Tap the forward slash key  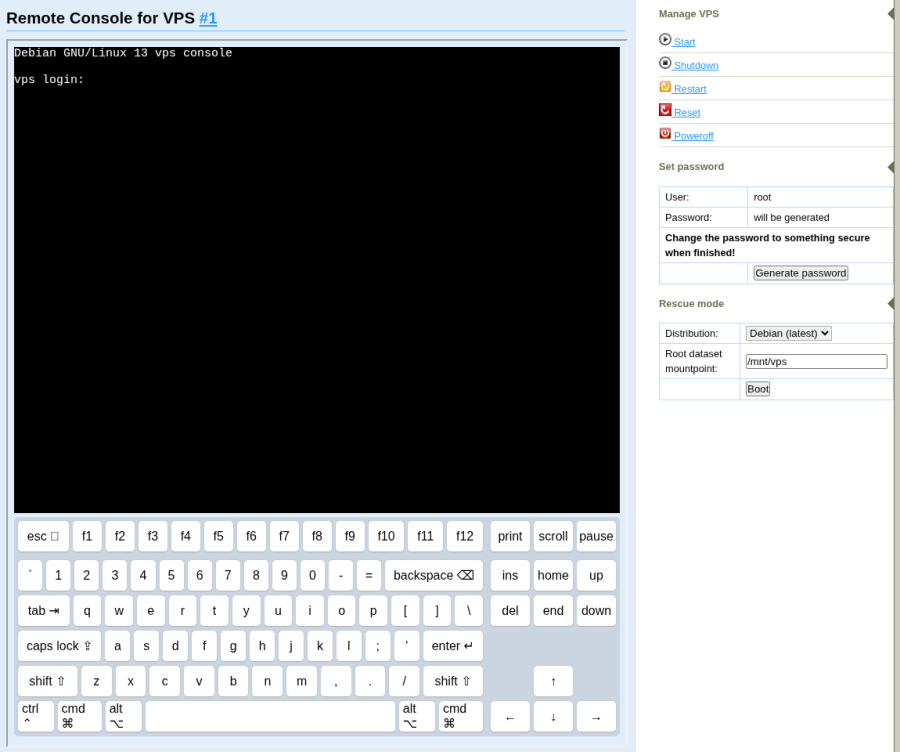(404, 681)
